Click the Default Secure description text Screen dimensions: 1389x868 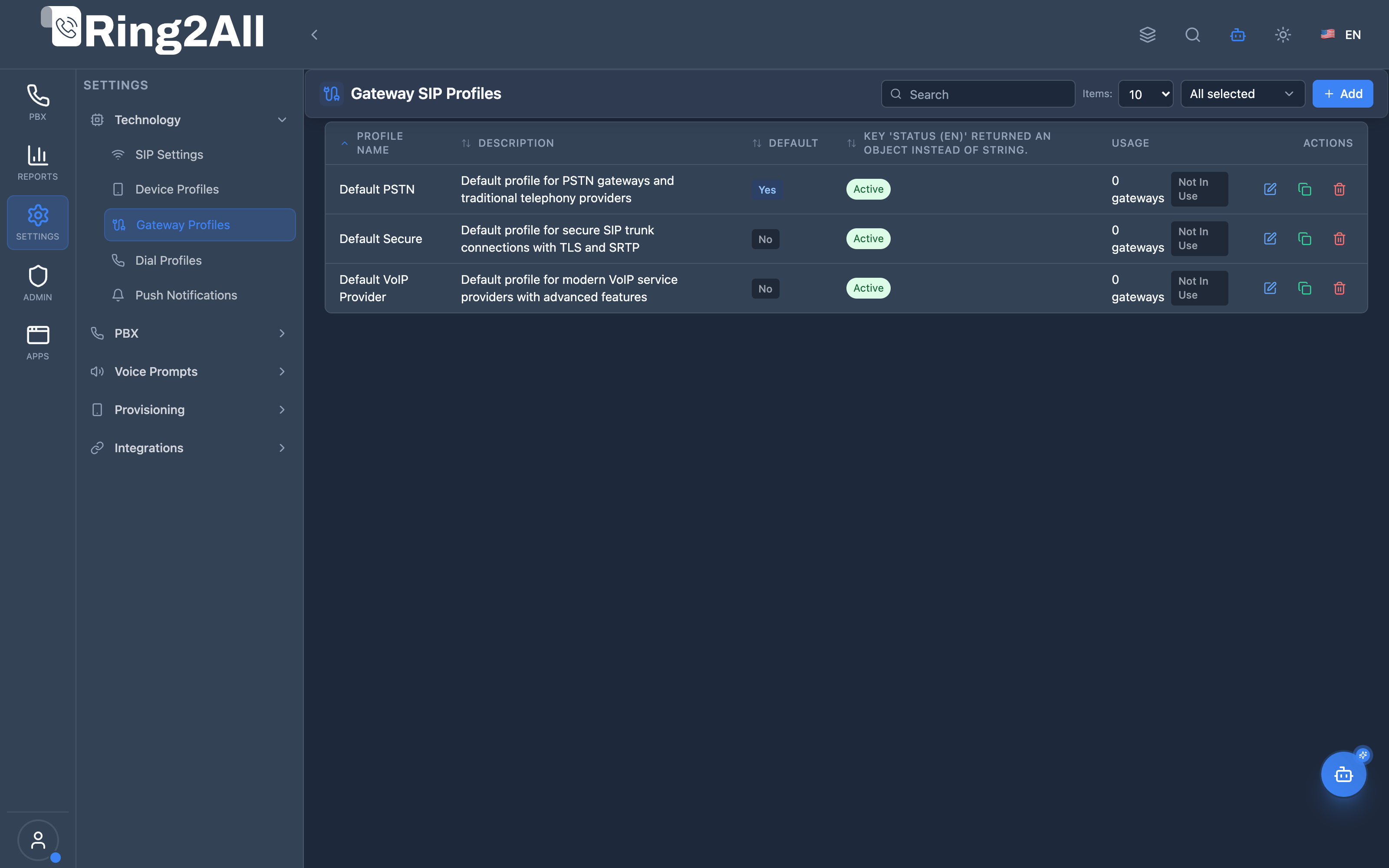557,239
